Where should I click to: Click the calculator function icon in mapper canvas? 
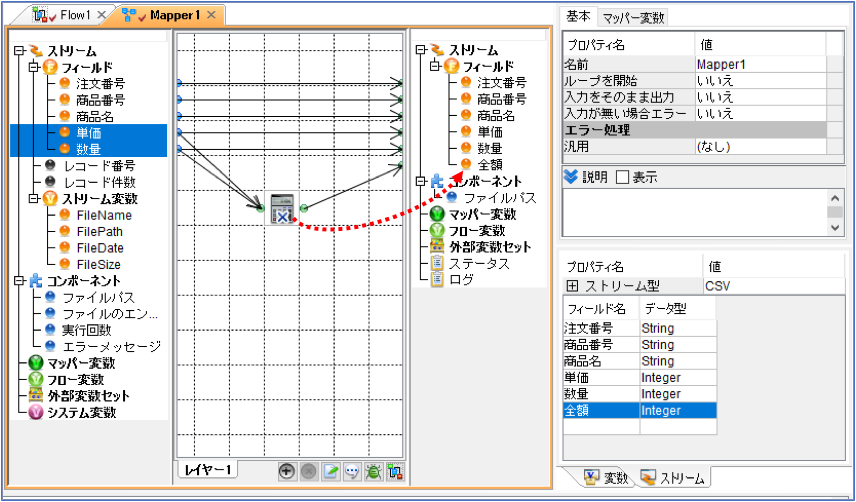pos(282,208)
